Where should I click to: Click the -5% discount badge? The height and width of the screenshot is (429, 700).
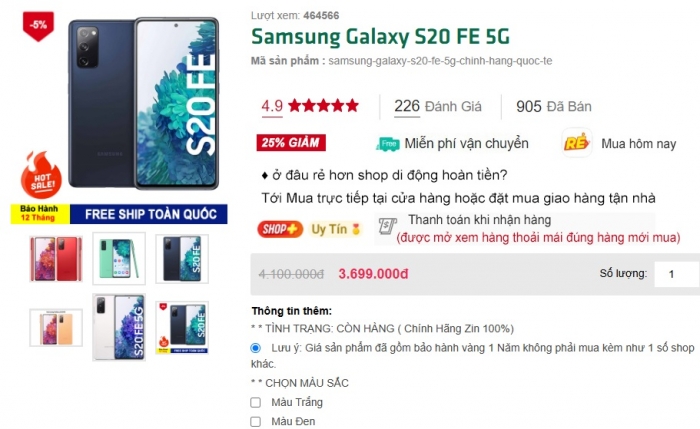[x=38, y=26]
